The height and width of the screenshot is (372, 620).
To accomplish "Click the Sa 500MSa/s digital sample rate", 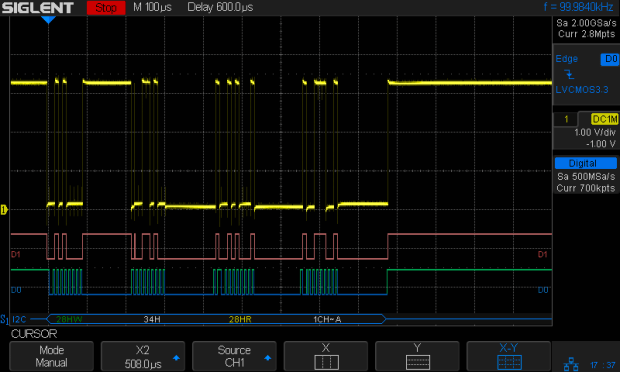I will coord(586,176).
